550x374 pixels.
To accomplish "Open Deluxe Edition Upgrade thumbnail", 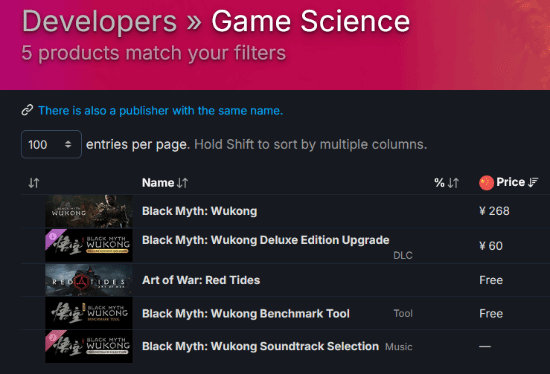I will tap(89, 245).
